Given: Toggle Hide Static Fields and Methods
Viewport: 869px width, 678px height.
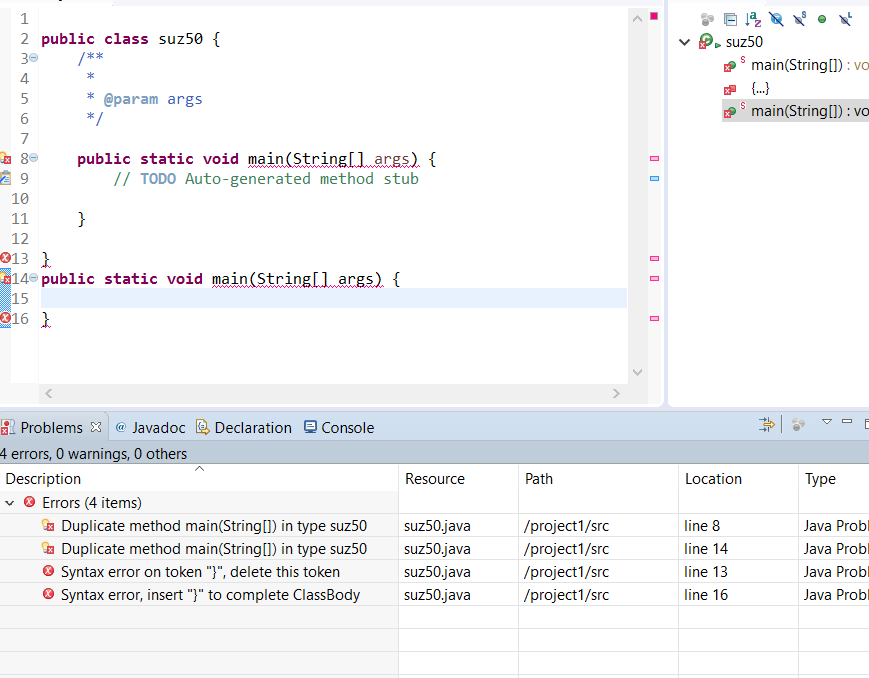Looking at the screenshot, I should [799, 19].
